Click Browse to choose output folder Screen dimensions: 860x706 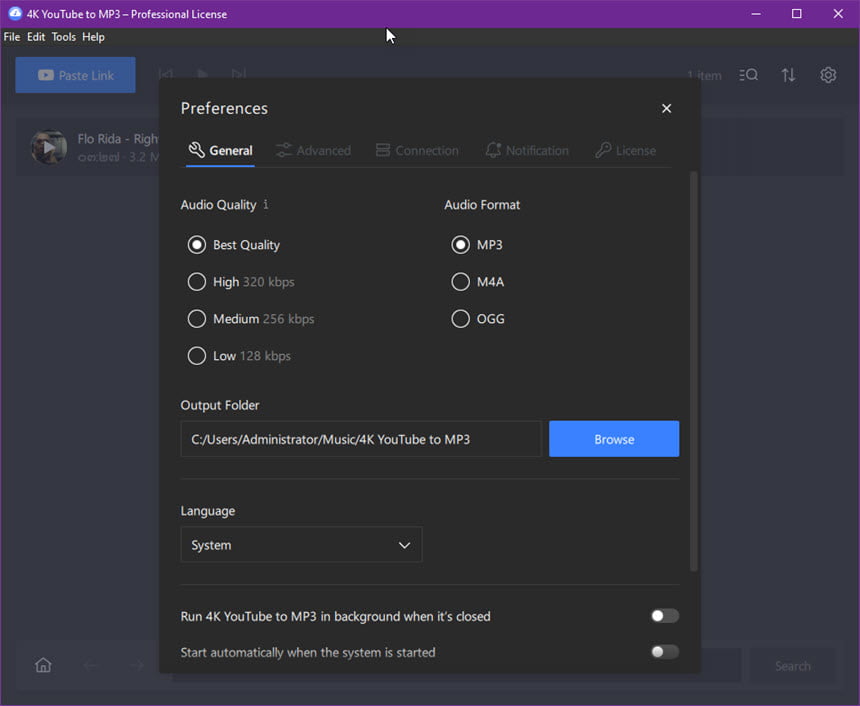coord(614,439)
